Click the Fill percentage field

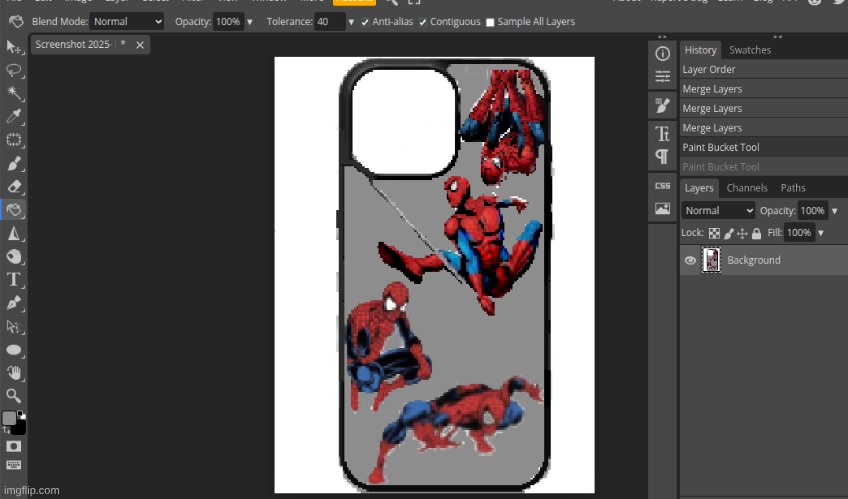[x=799, y=232]
